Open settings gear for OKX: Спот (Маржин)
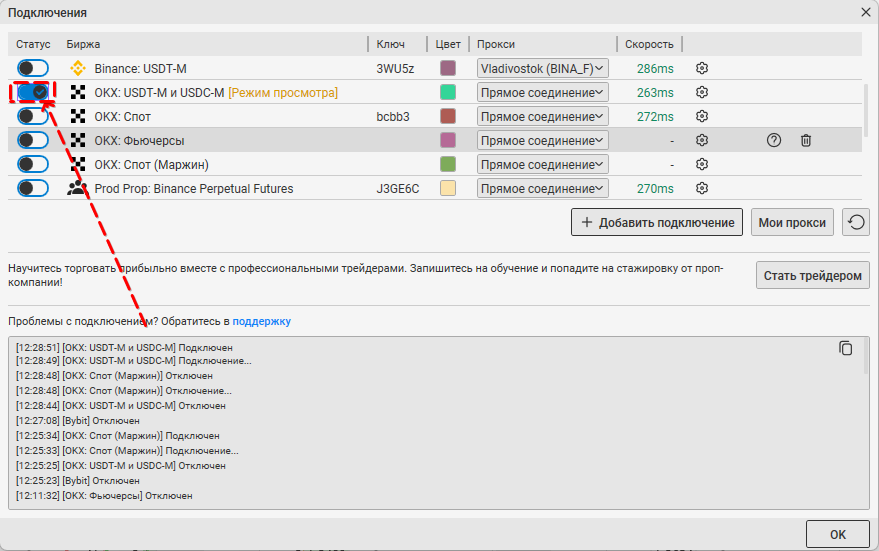 702,164
